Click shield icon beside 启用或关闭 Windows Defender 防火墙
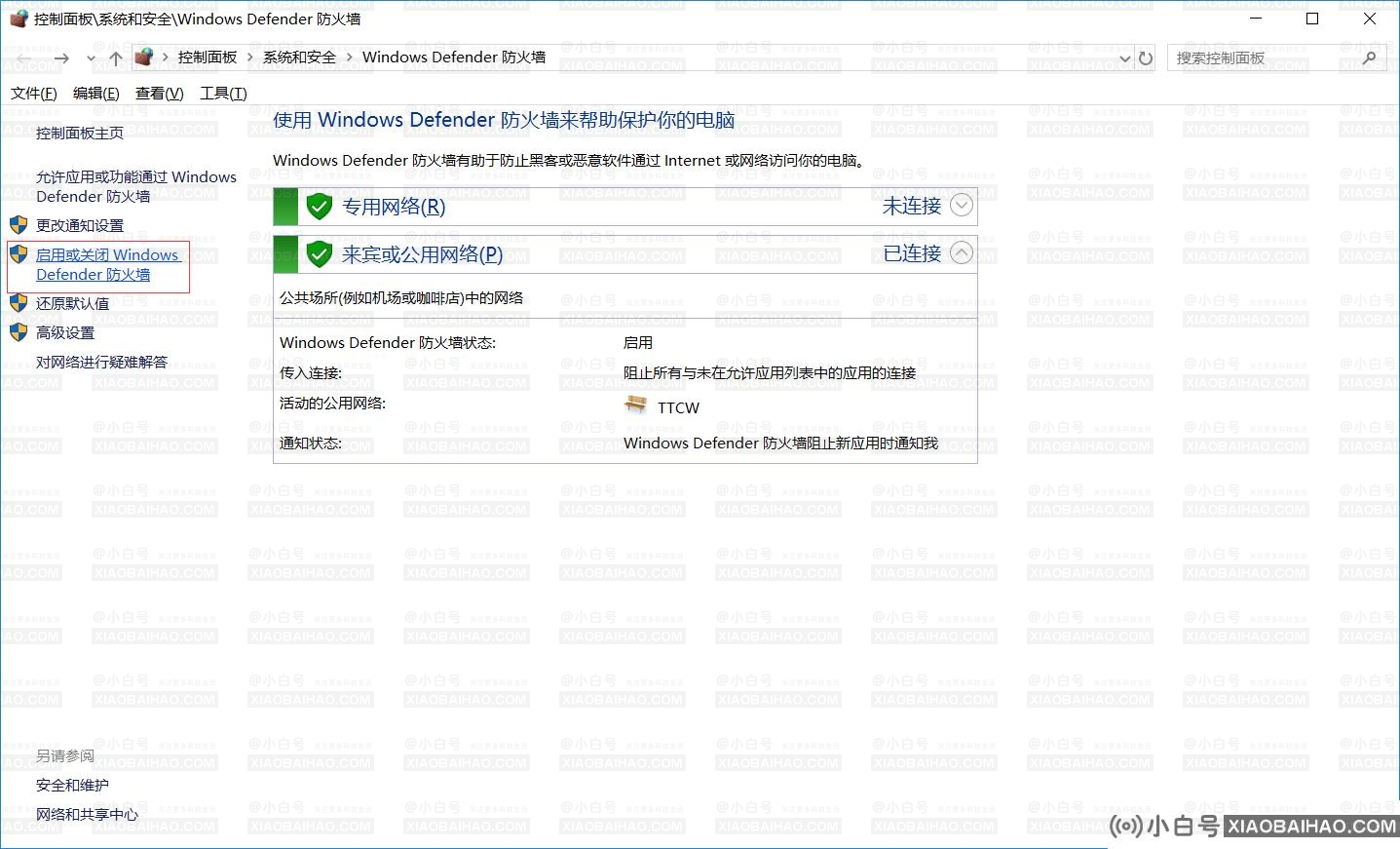 (x=19, y=254)
